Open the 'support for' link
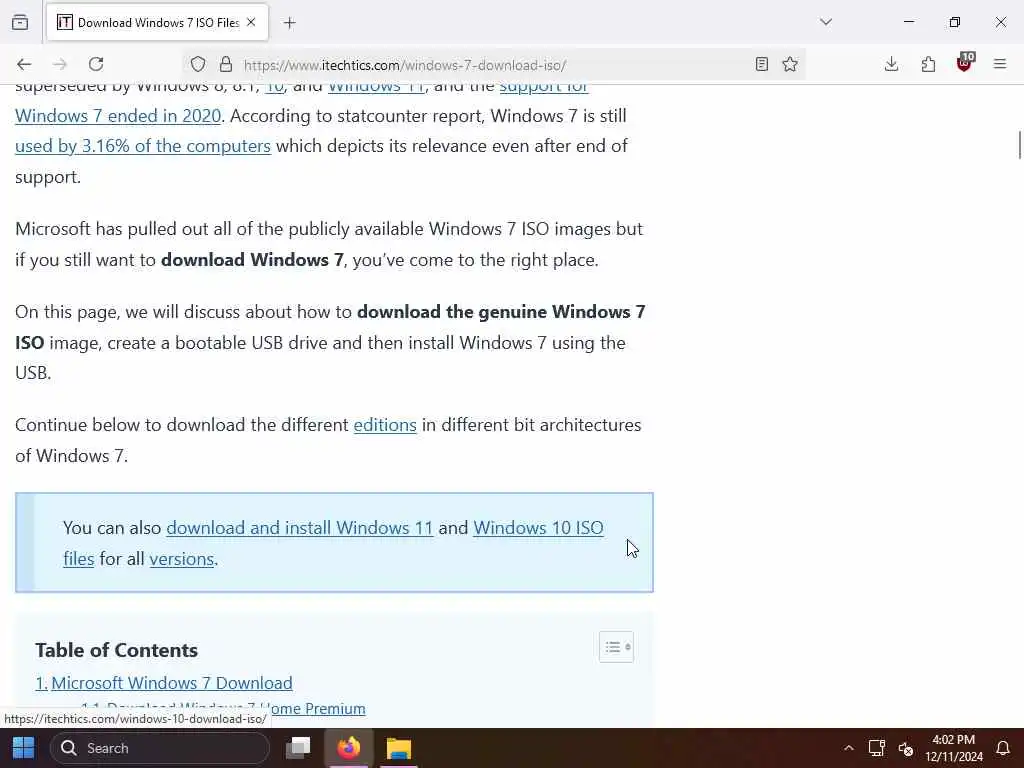1024x768 pixels. [x=544, y=88]
